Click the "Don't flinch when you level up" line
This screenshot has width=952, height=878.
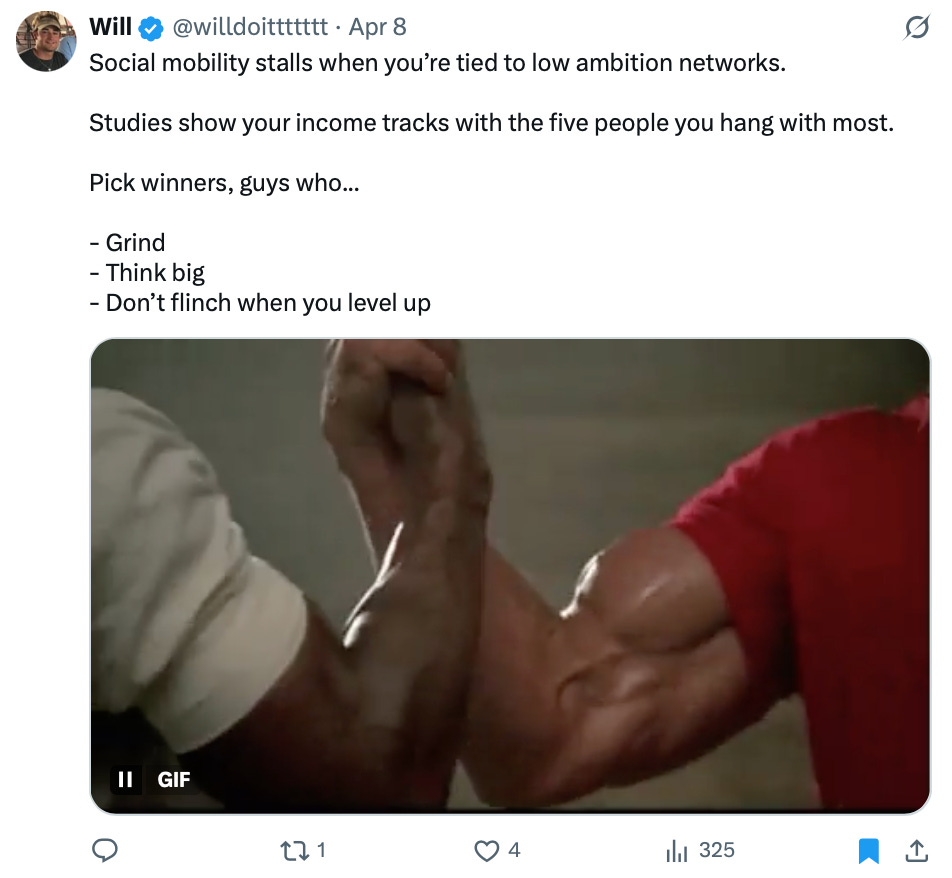coord(260,302)
